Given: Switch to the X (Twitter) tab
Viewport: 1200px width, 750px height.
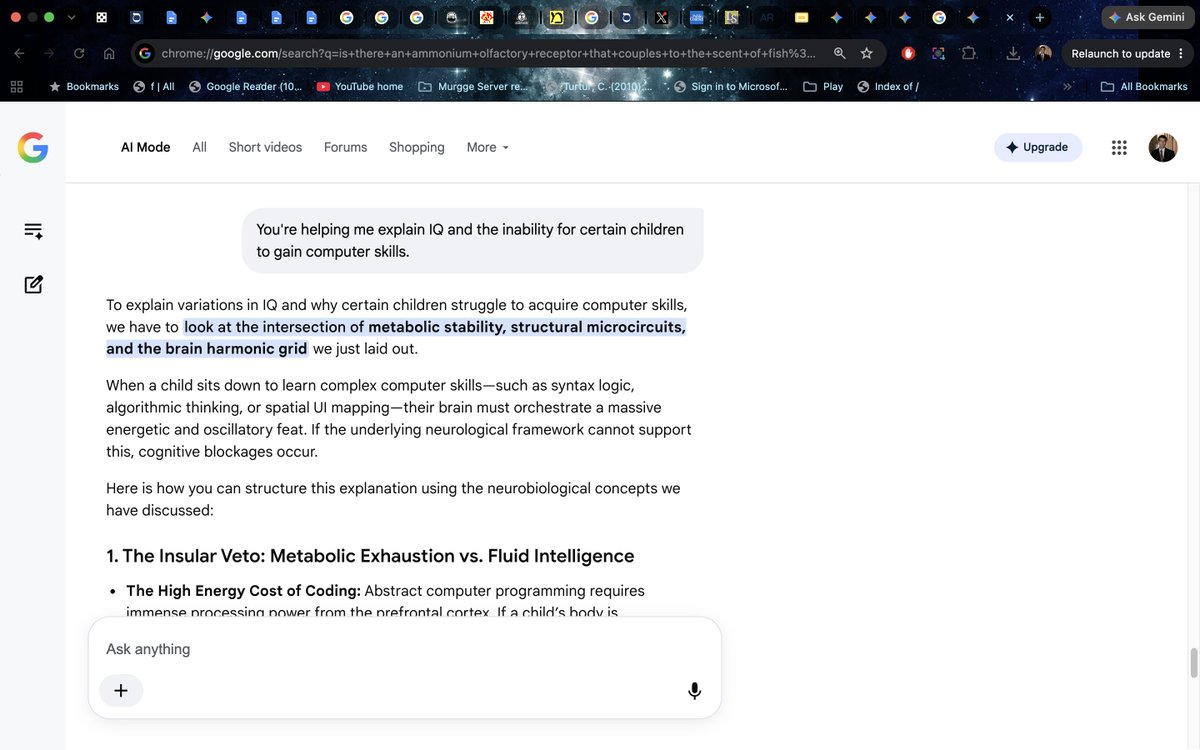Looking at the screenshot, I should tap(661, 18).
